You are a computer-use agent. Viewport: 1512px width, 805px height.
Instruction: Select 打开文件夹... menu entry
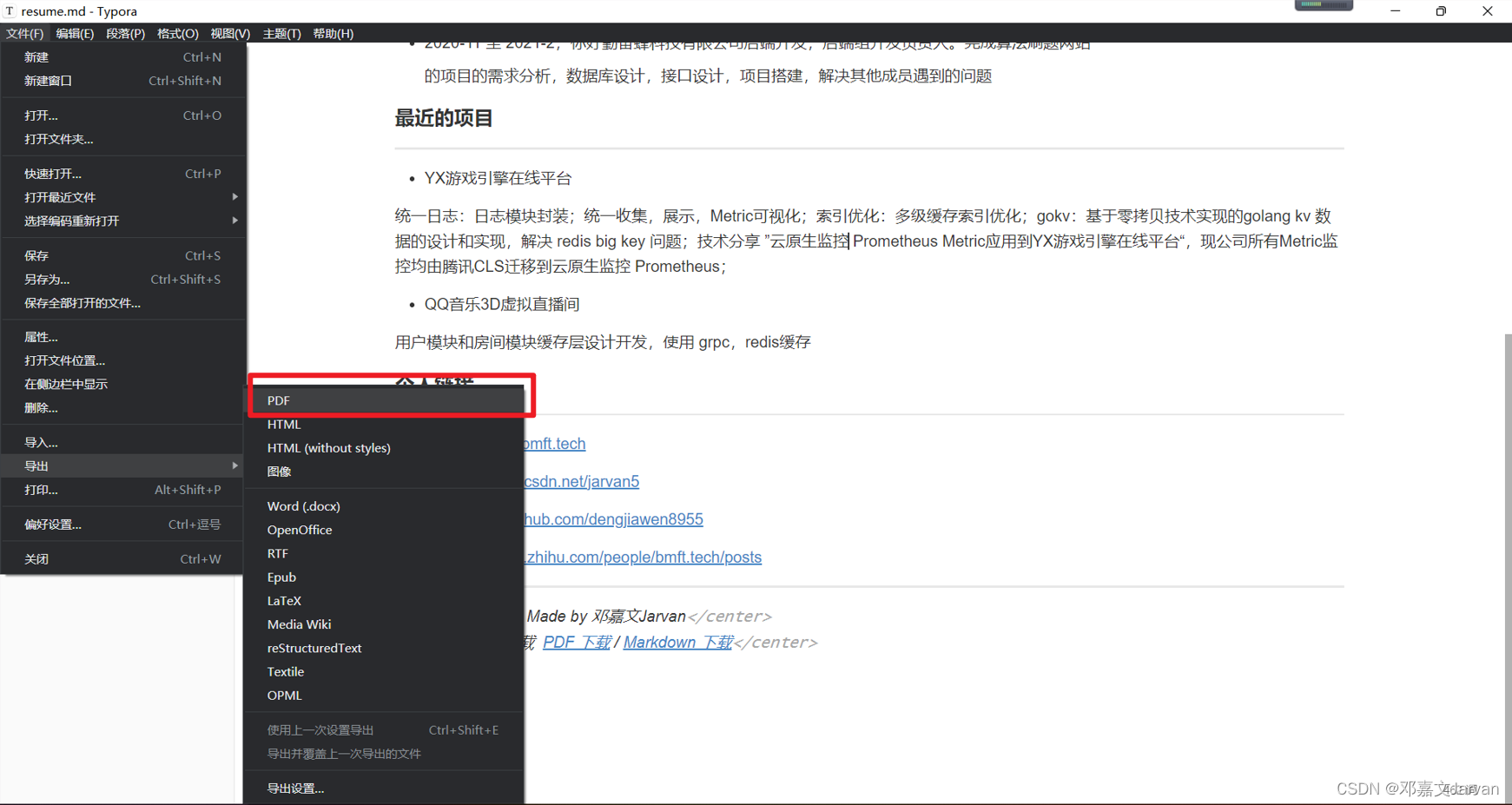click(123, 139)
